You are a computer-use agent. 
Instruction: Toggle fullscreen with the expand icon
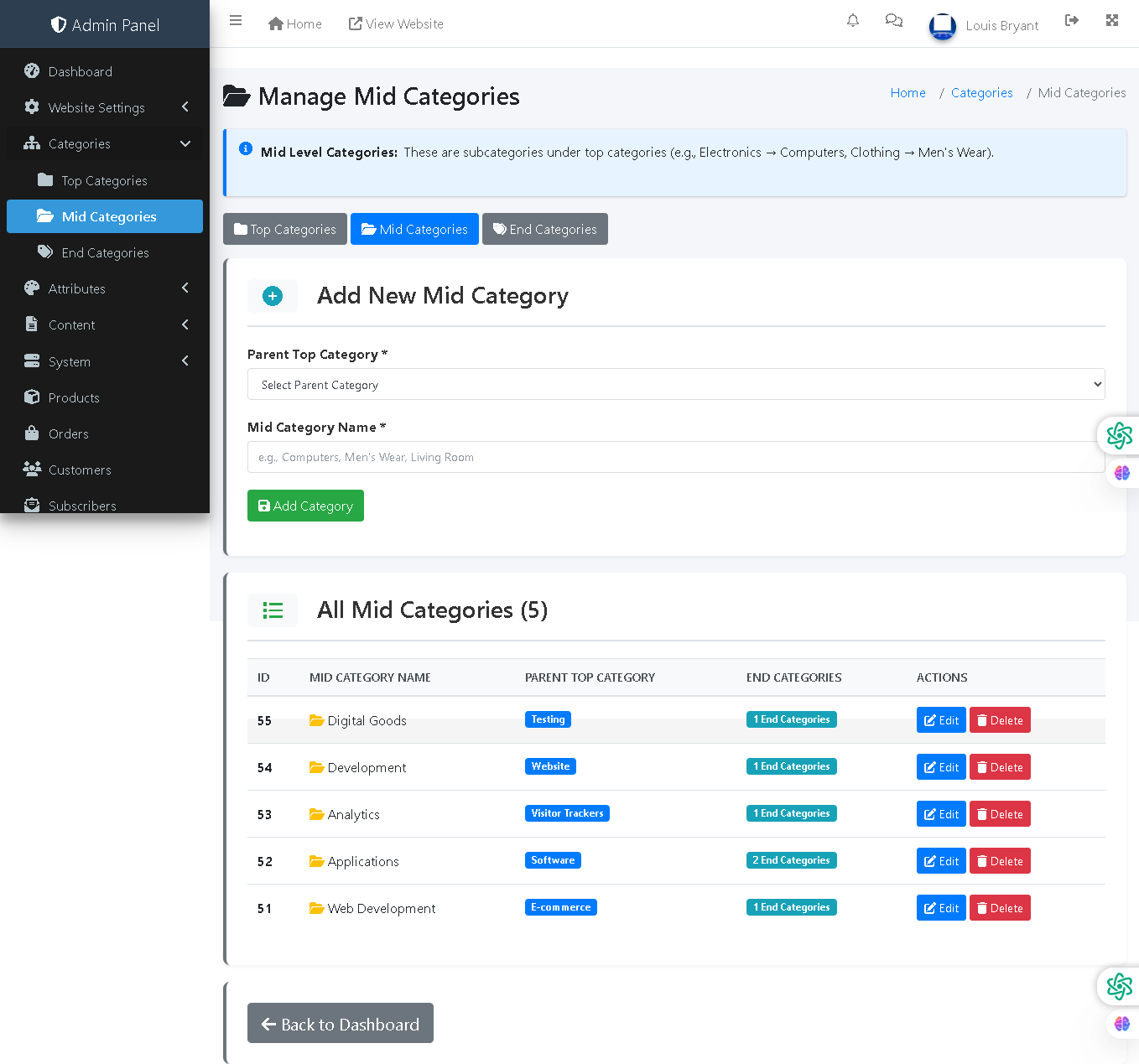click(1112, 21)
